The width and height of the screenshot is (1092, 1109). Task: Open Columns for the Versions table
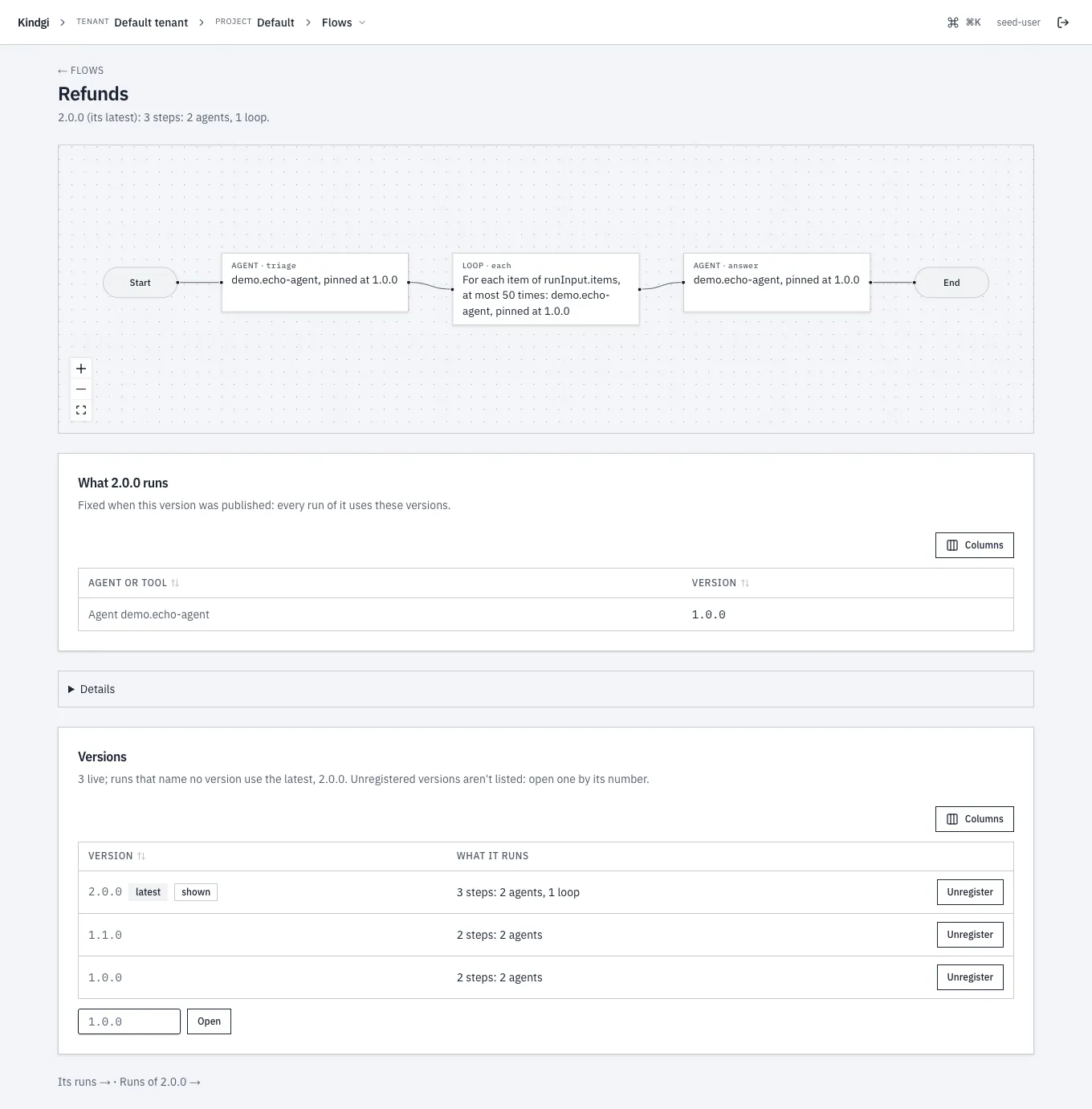pos(974,819)
